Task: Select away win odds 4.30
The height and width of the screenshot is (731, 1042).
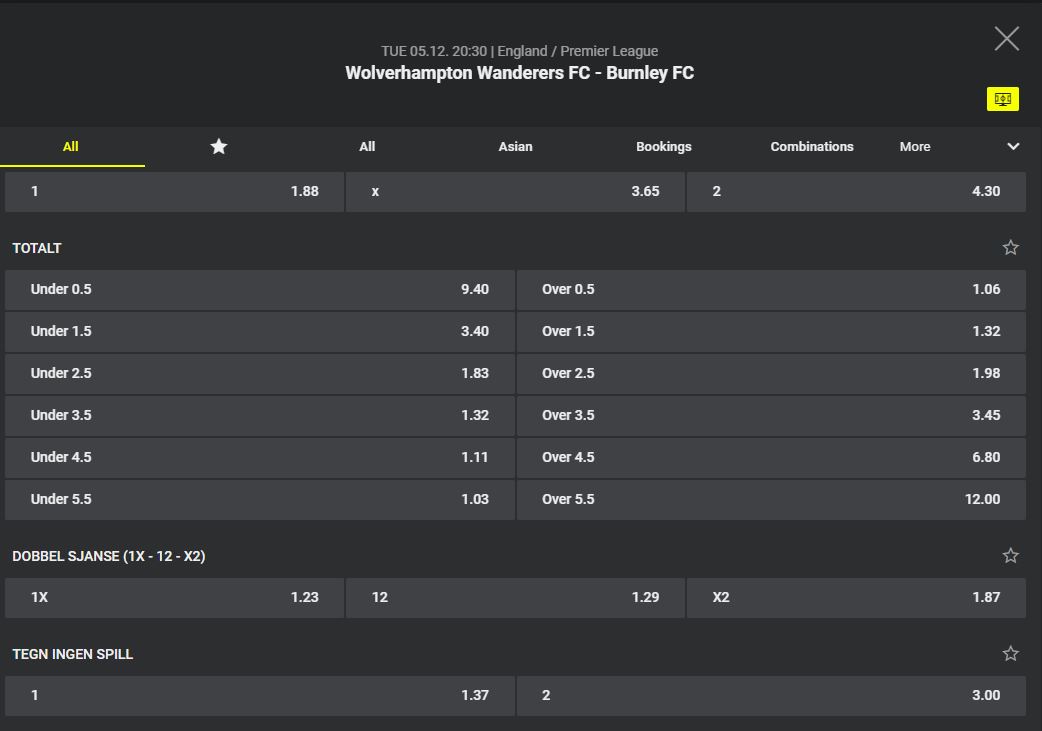Action: coord(856,191)
